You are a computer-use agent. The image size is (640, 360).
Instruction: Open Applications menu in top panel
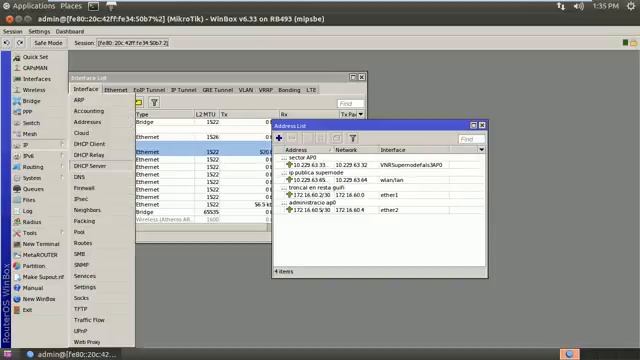tap(33, 6)
